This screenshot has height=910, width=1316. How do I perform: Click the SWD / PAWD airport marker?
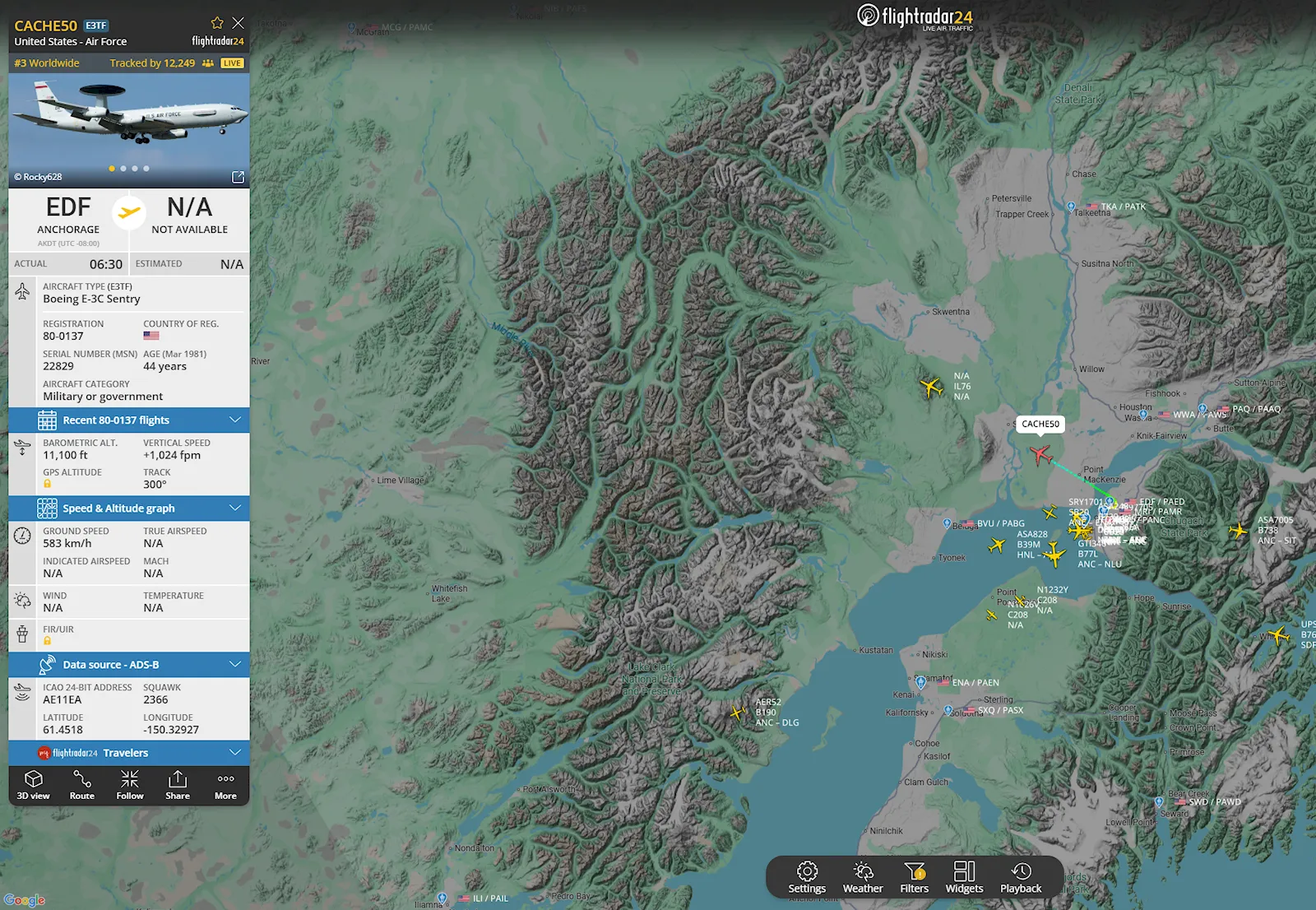[x=1159, y=801]
